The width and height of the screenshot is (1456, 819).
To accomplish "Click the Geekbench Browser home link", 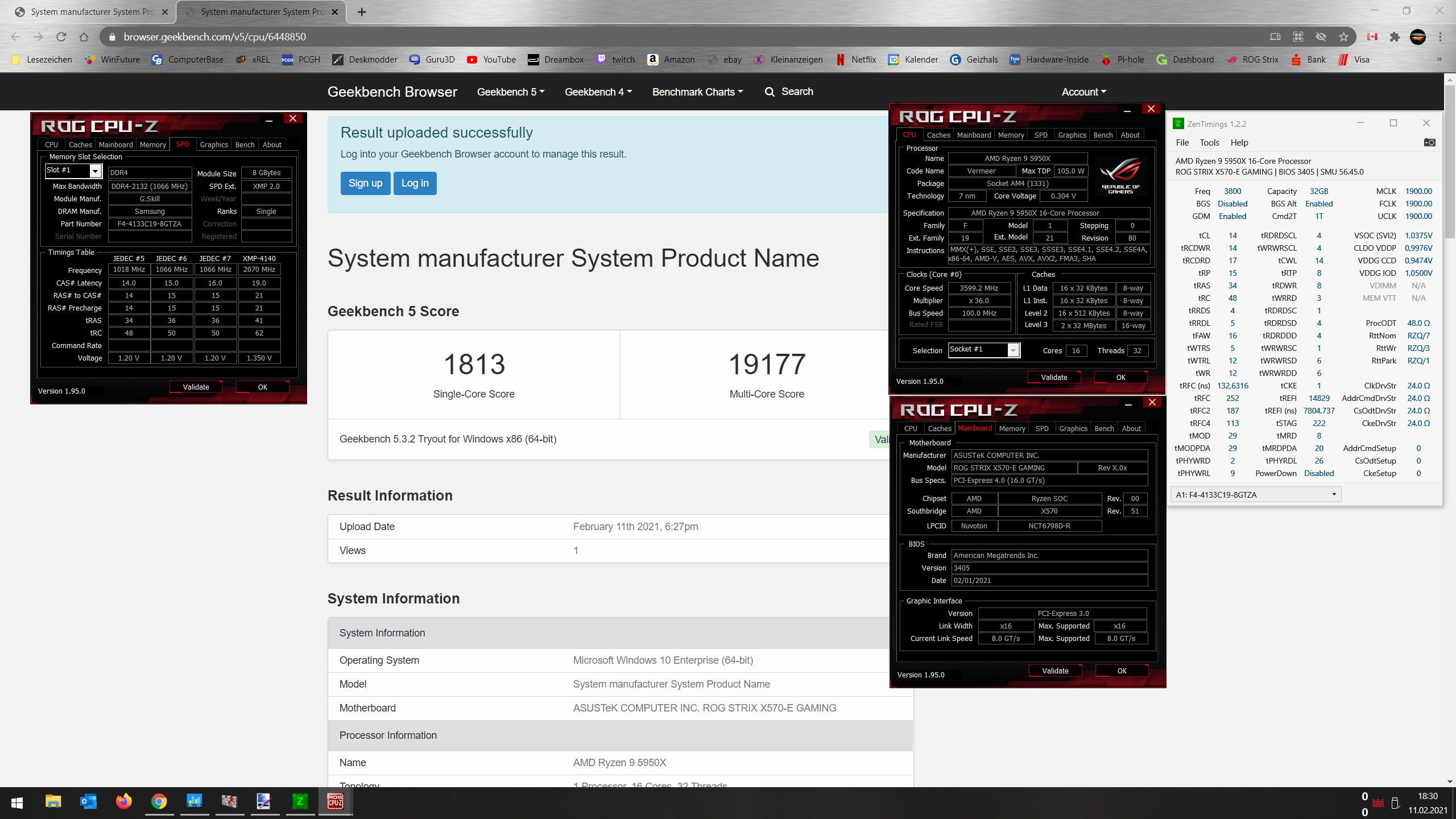I will (x=392, y=92).
